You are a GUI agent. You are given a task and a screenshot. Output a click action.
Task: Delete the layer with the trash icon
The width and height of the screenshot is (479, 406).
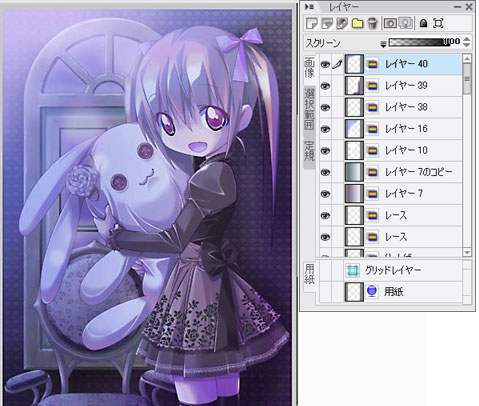[372, 23]
